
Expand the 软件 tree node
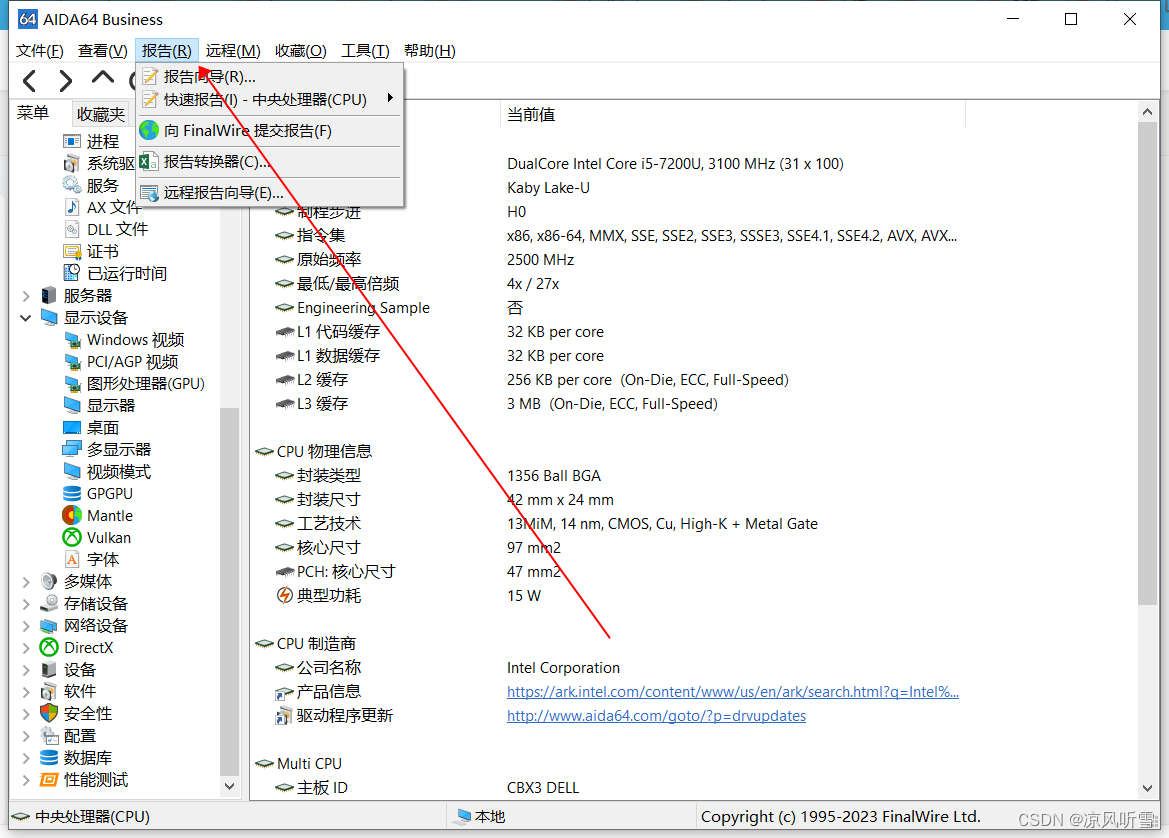pos(26,692)
